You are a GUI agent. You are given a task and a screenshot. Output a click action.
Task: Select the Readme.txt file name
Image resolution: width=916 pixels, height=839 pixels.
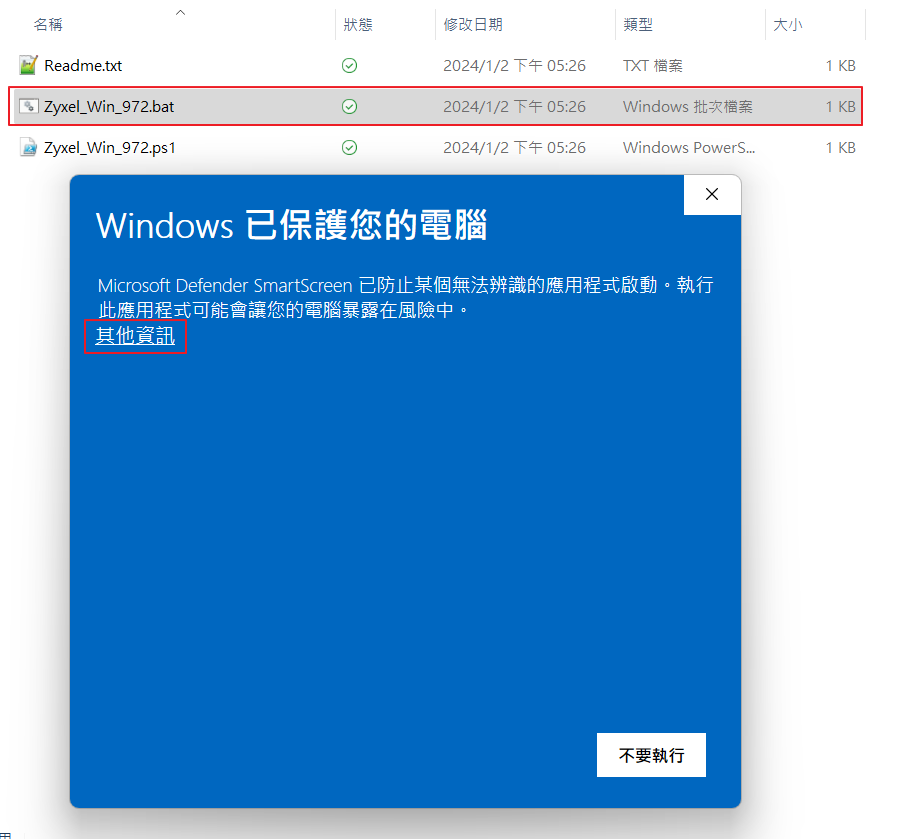[83, 65]
